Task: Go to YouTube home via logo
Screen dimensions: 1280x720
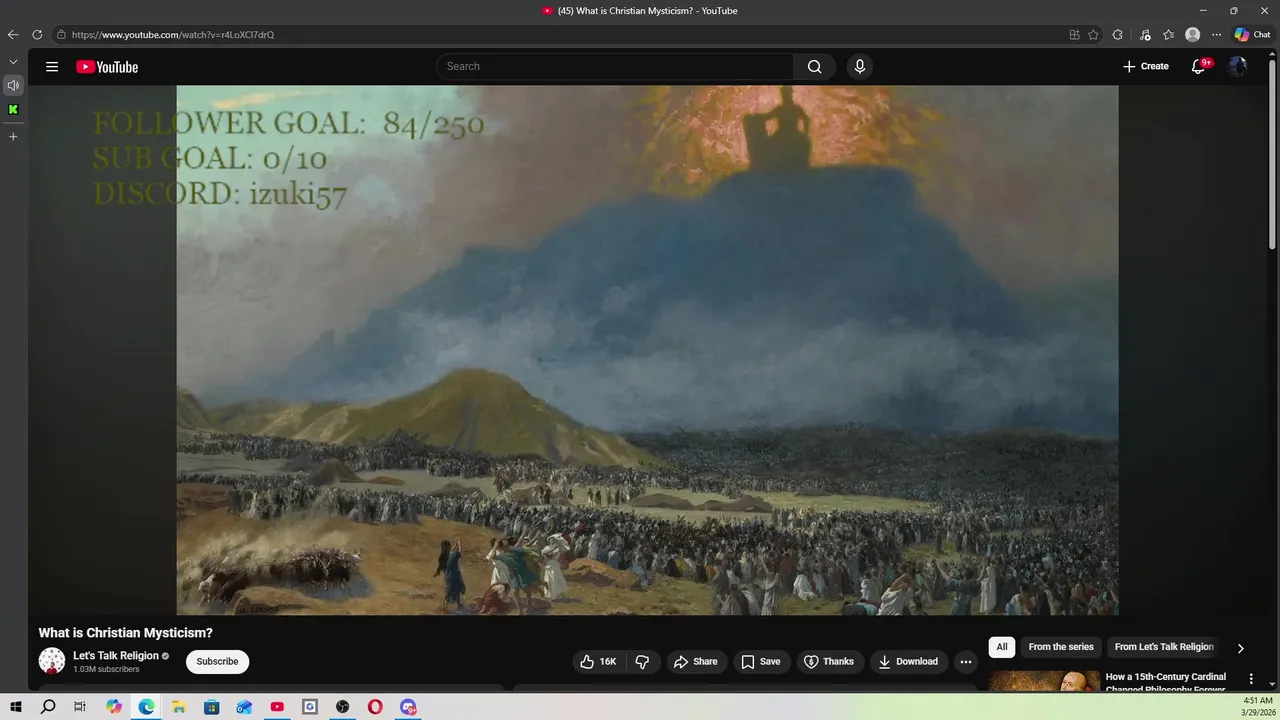Action: [107, 67]
